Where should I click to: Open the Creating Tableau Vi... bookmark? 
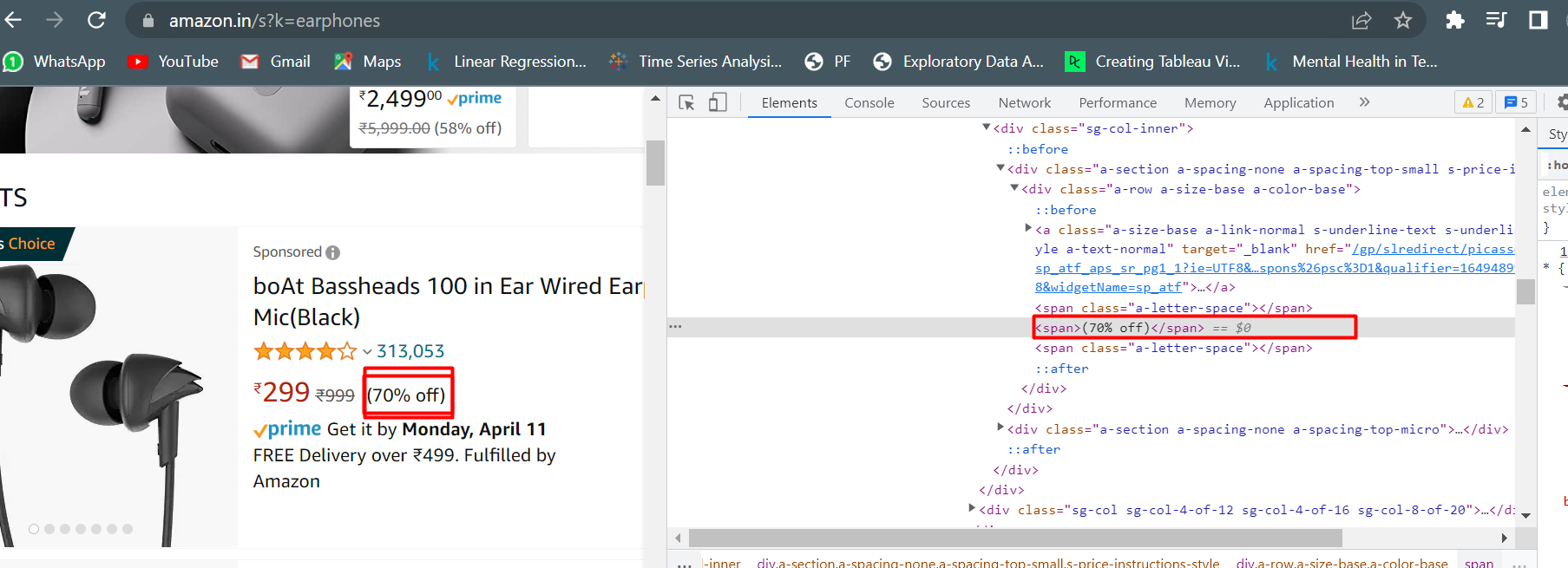pyautogui.click(x=1153, y=62)
